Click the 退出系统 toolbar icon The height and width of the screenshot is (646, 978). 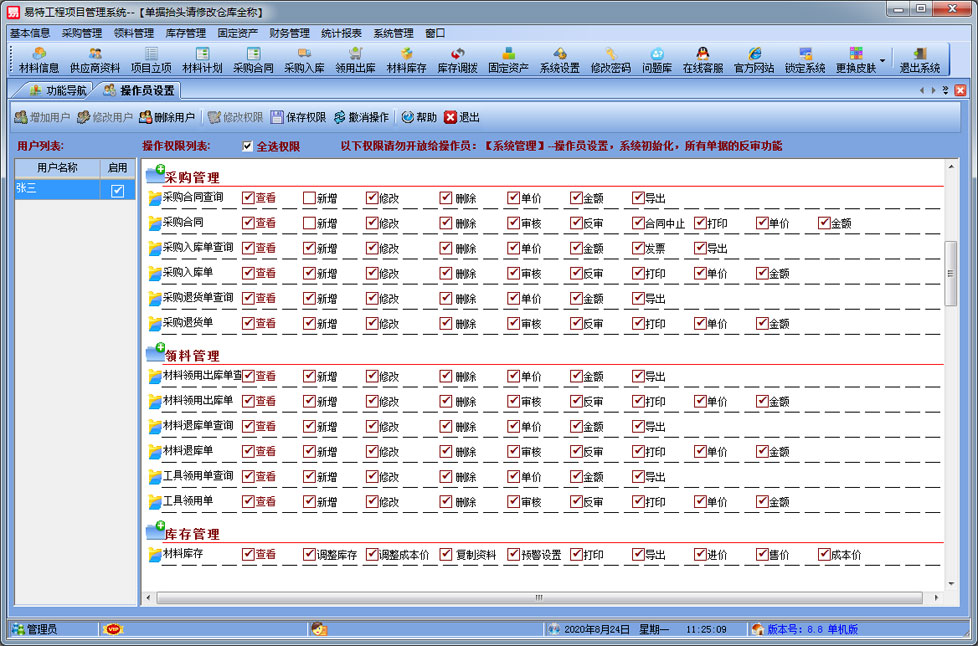(919, 60)
